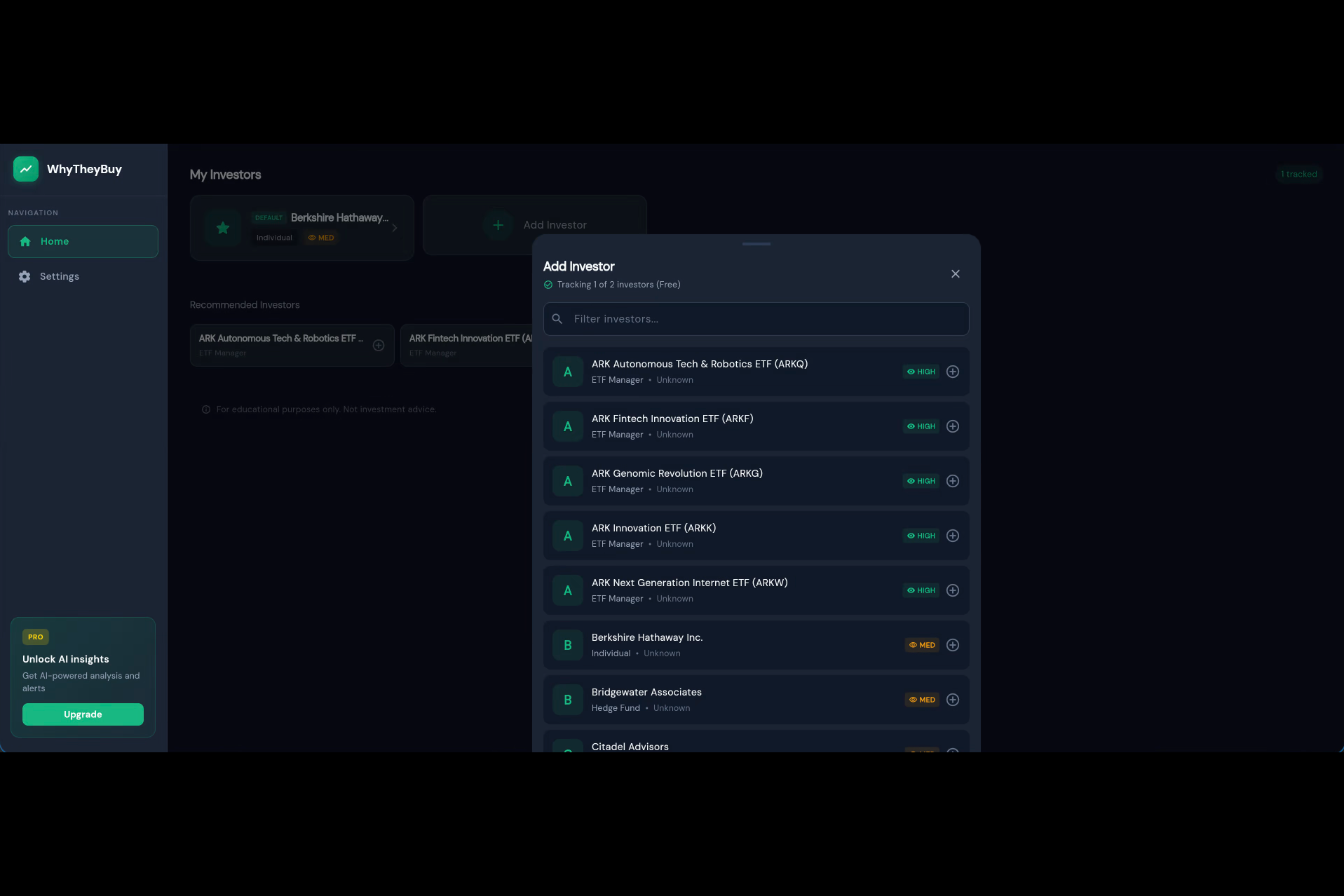The image size is (1344, 896).
Task: Grab the sheet drag handle at dialog top
Action: (x=756, y=244)
